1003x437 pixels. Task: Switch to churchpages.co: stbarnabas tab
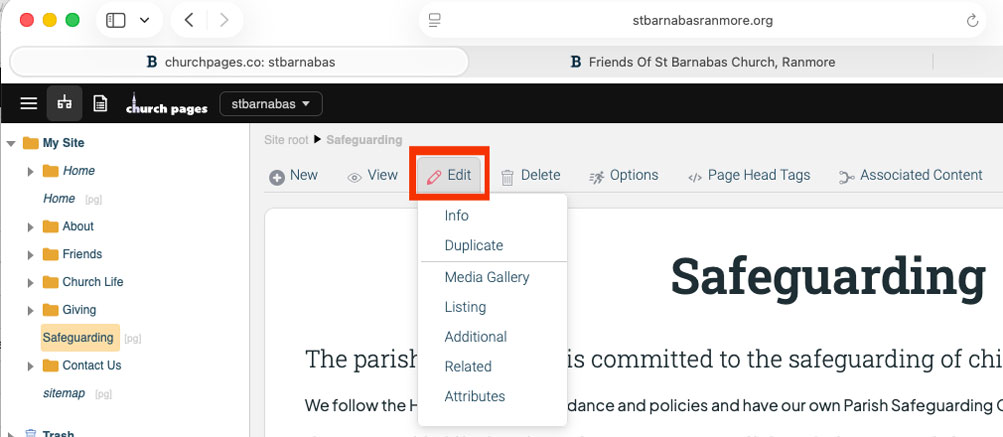(240, 62)
